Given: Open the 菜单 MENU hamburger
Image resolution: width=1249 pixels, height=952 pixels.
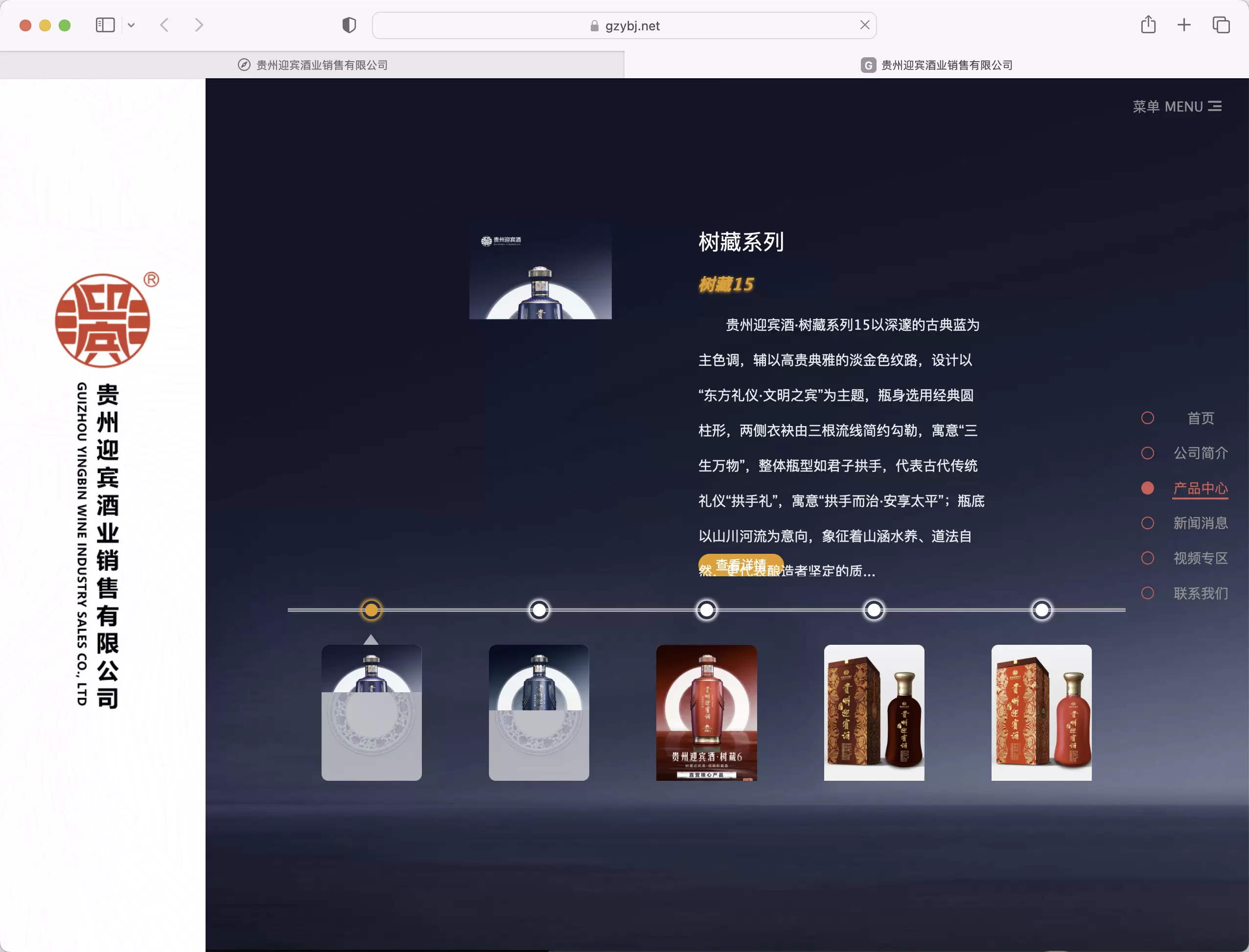Looking at the screenshot, I should coord(1177,107).
